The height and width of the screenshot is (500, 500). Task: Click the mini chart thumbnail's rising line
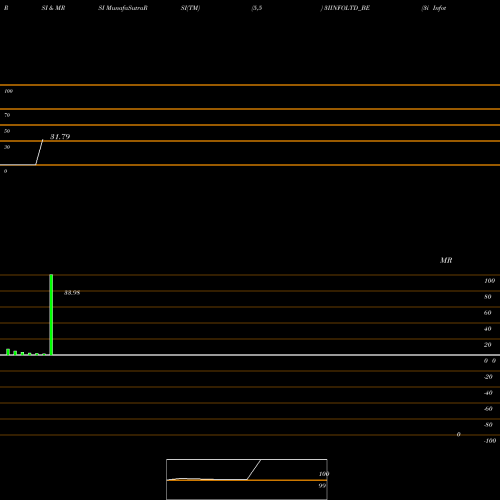pyautogui.click(x=254, y=469)
